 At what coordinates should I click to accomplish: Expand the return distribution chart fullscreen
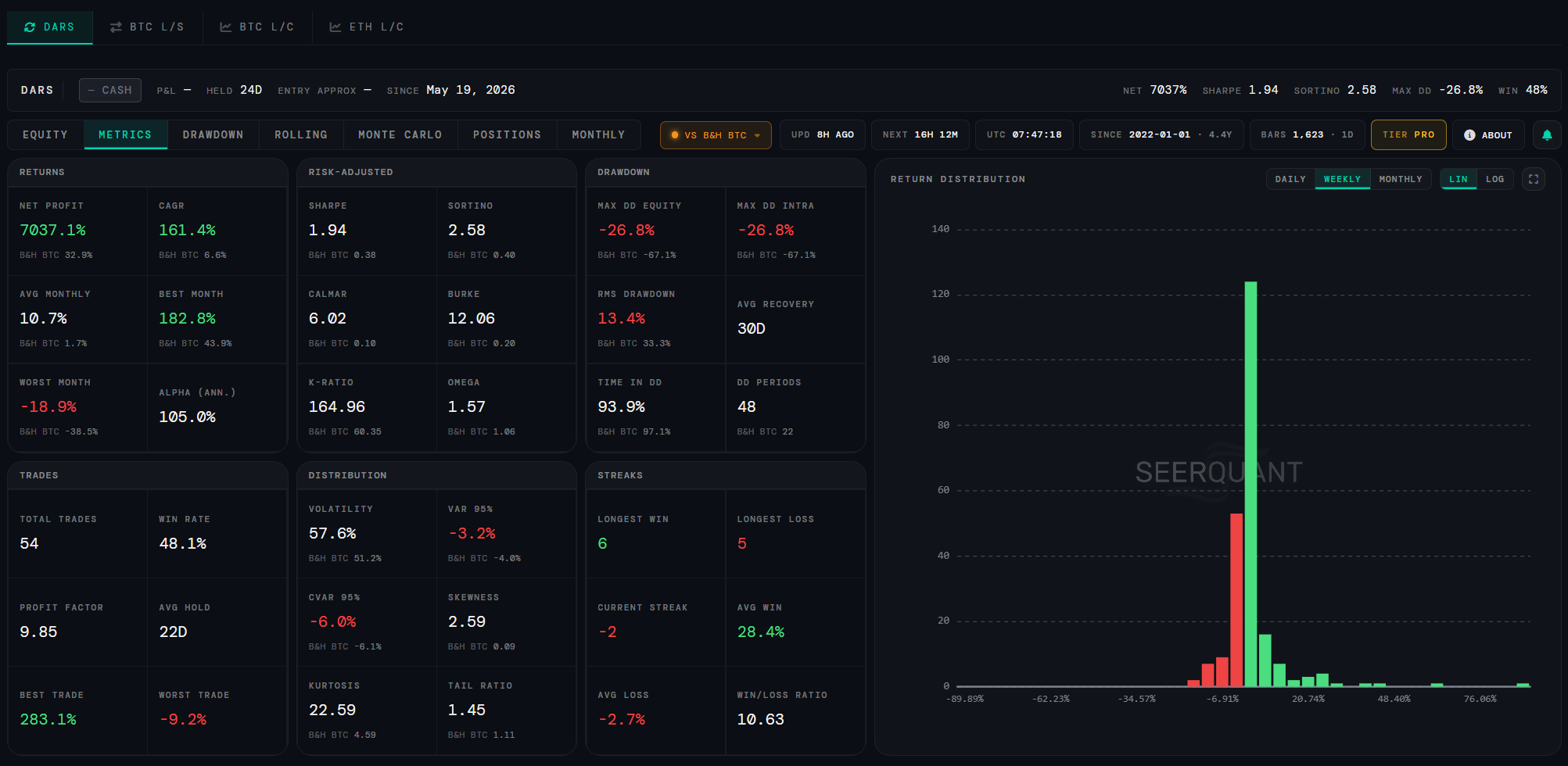(x=1534, y=179)
